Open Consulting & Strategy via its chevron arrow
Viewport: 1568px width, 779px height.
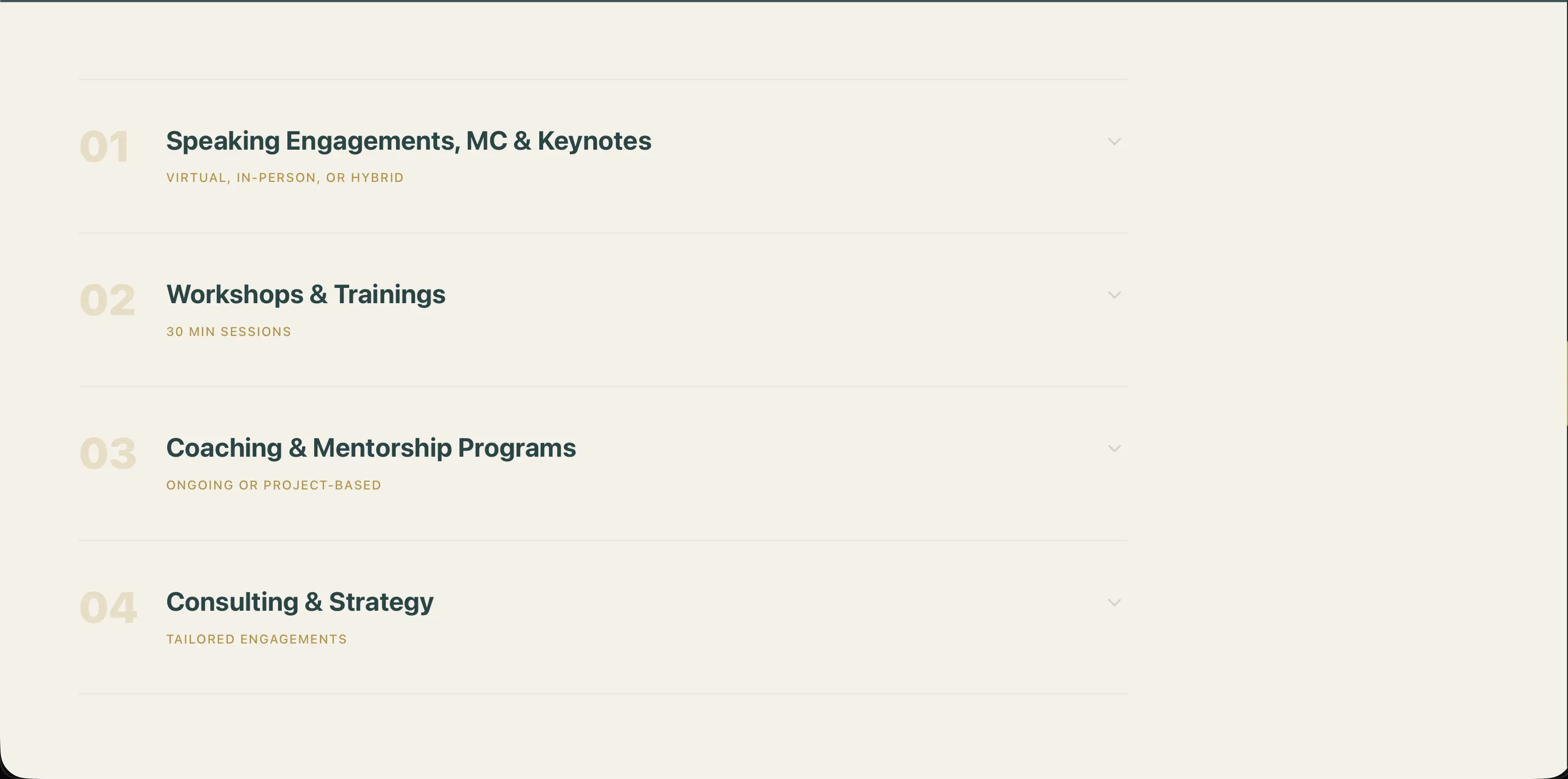(x=1114, y=603)
